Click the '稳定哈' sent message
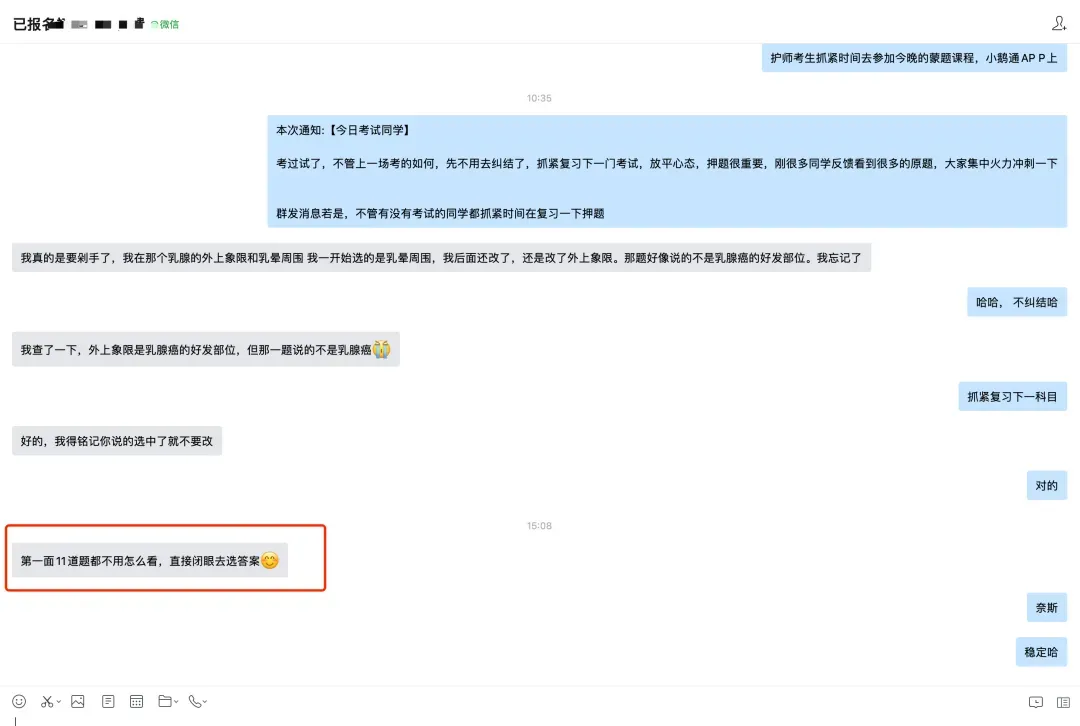Image resolution: width=1080 pixels, height=726 pixels. (1041, 652)
